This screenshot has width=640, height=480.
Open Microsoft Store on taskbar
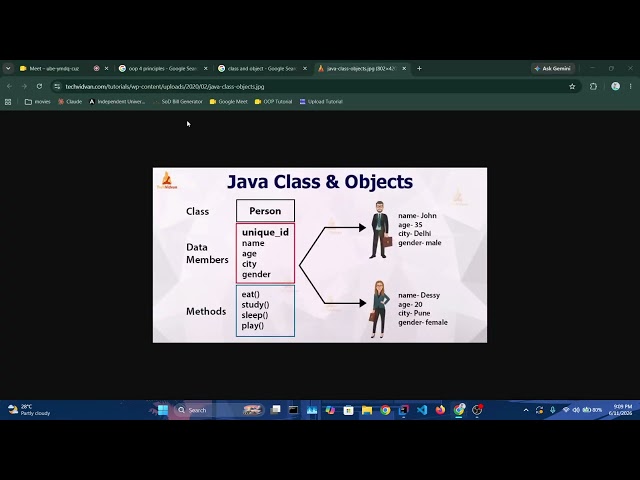click(348, 410)
